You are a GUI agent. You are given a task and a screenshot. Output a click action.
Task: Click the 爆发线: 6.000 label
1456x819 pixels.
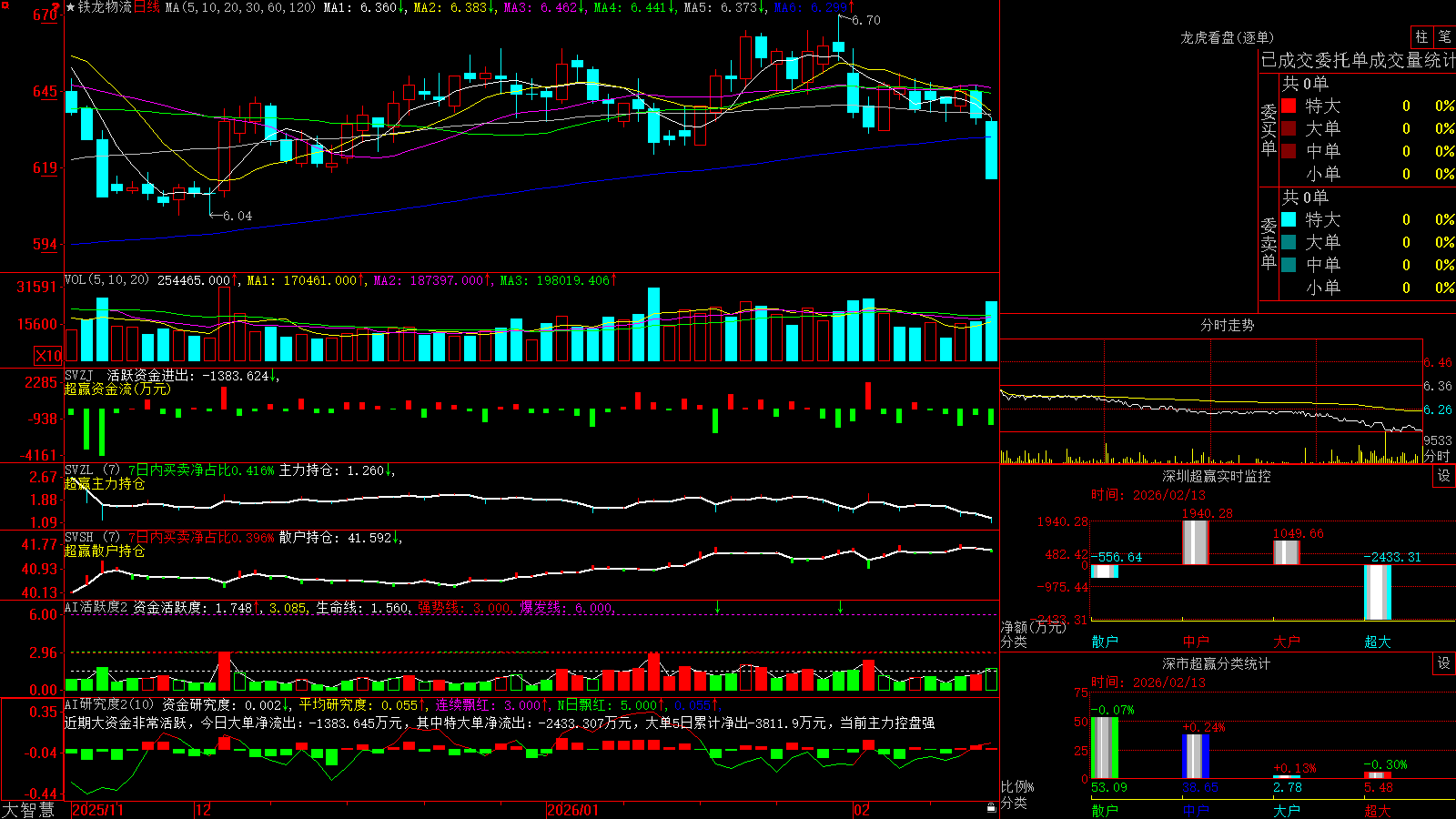click(x=567, y=607)
